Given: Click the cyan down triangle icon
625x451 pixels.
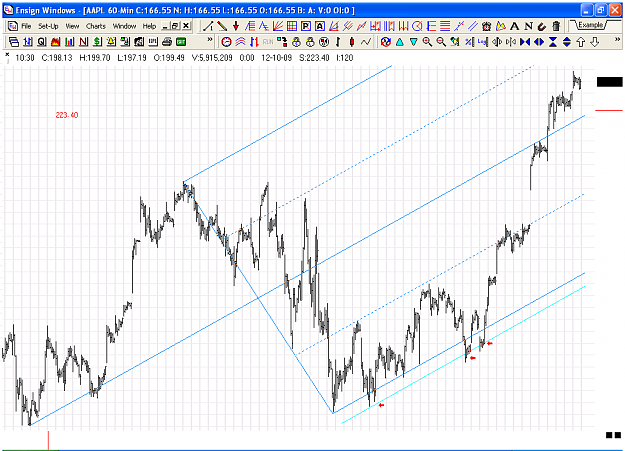Looking at the screenshot, I should point(413,41).
